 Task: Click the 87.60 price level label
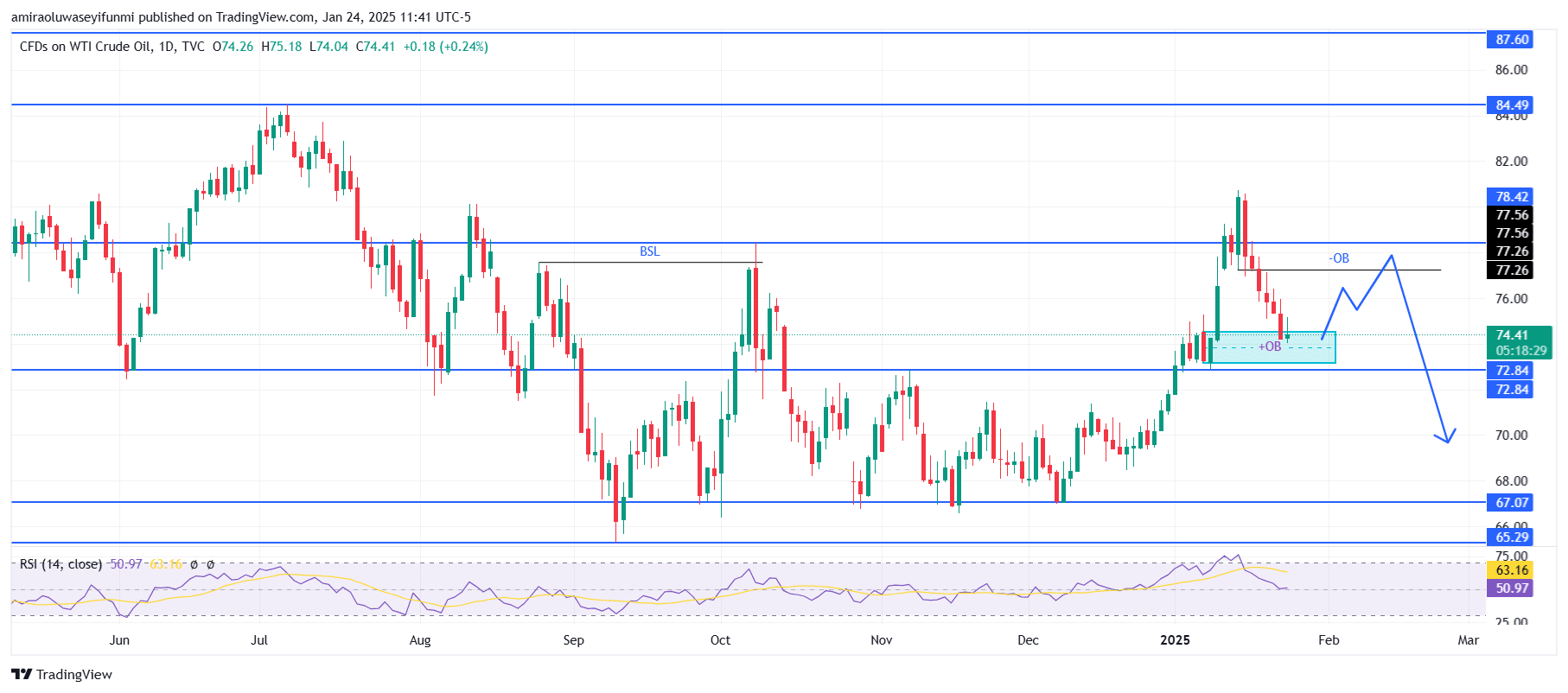pyautogui.click(x=1512, y=39)
